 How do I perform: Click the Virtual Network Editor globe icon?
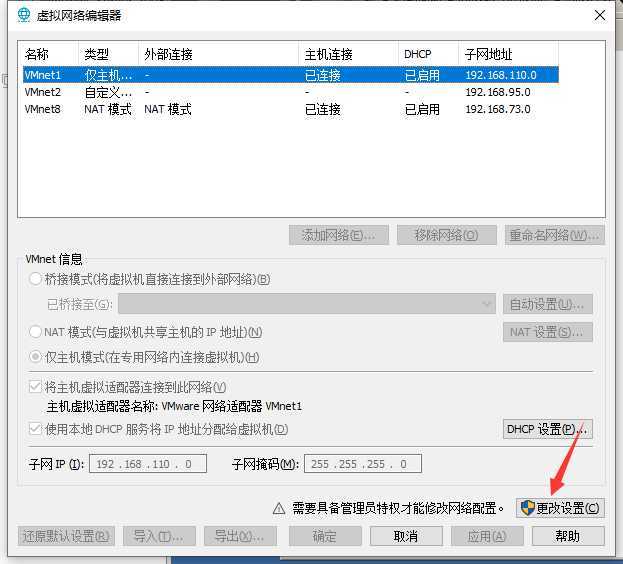(x=24, y=15)
